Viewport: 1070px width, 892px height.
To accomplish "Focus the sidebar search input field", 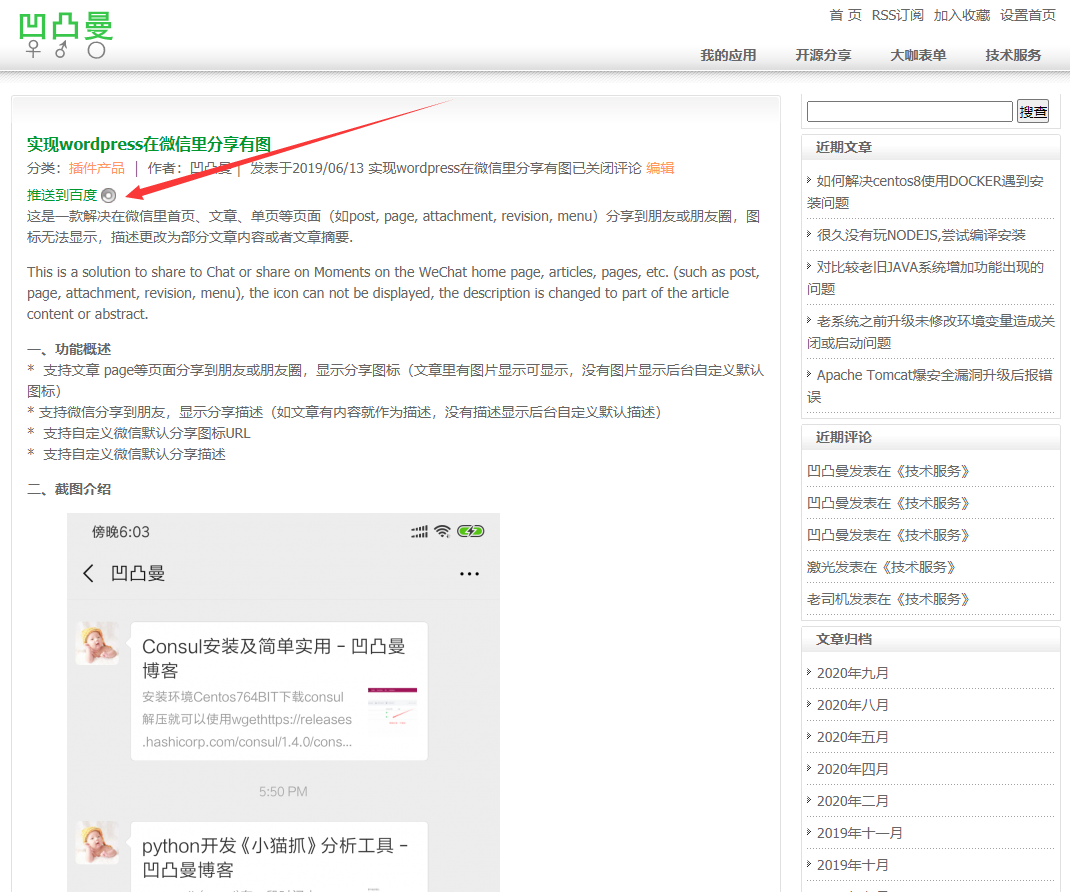I will pos(909,111).
